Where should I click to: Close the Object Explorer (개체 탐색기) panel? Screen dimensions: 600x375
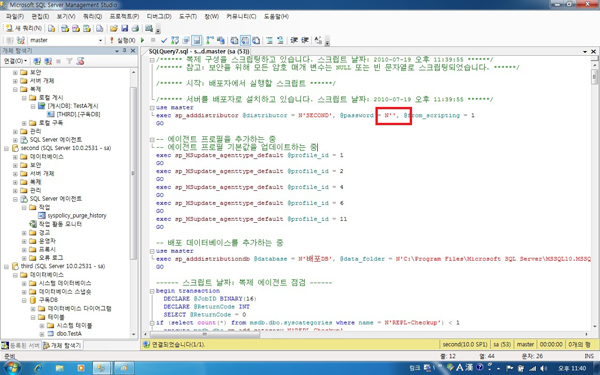click(x=133, y=51)
